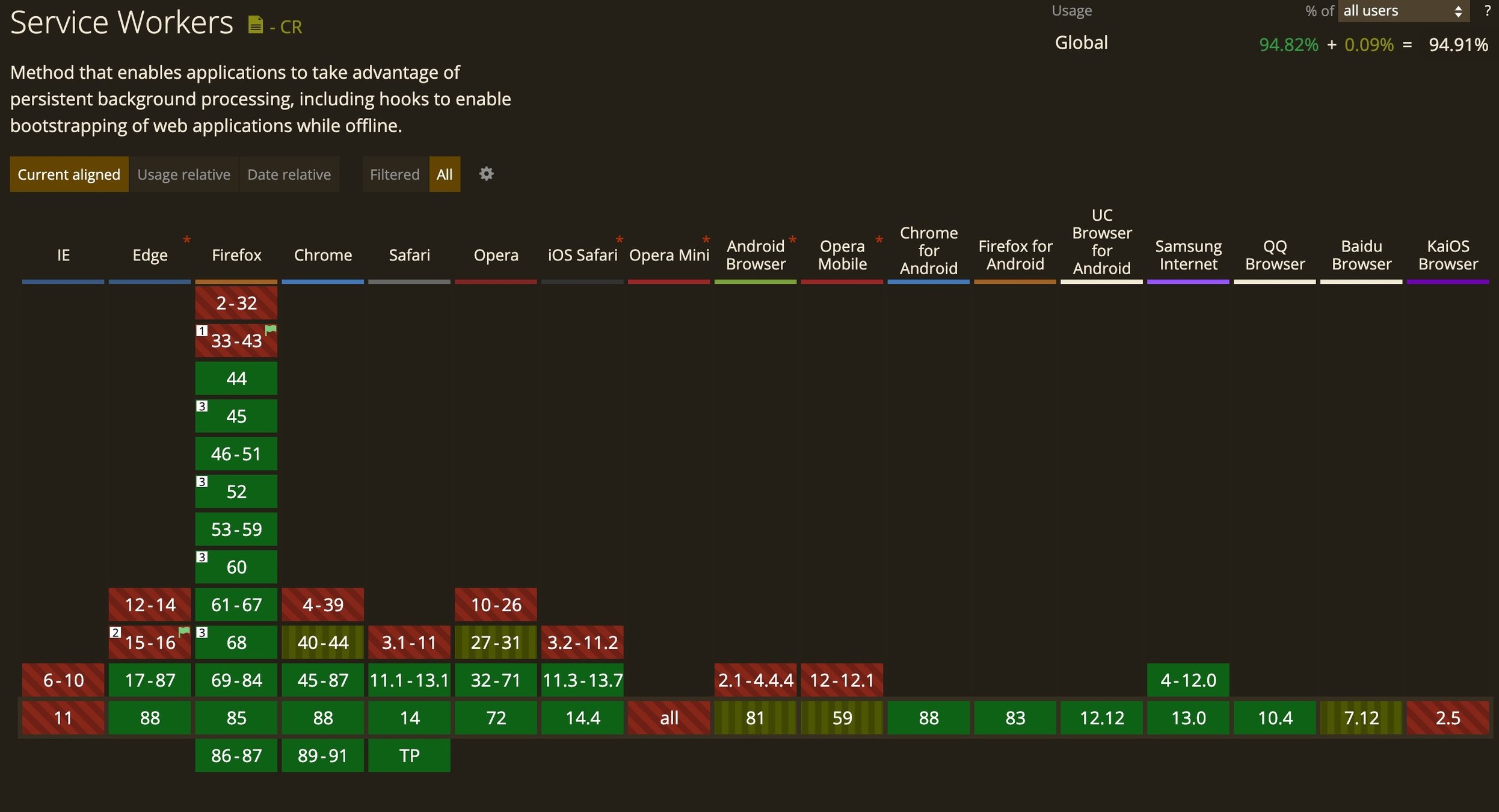Toggle the Filtered browsers option

coord(395,174)
